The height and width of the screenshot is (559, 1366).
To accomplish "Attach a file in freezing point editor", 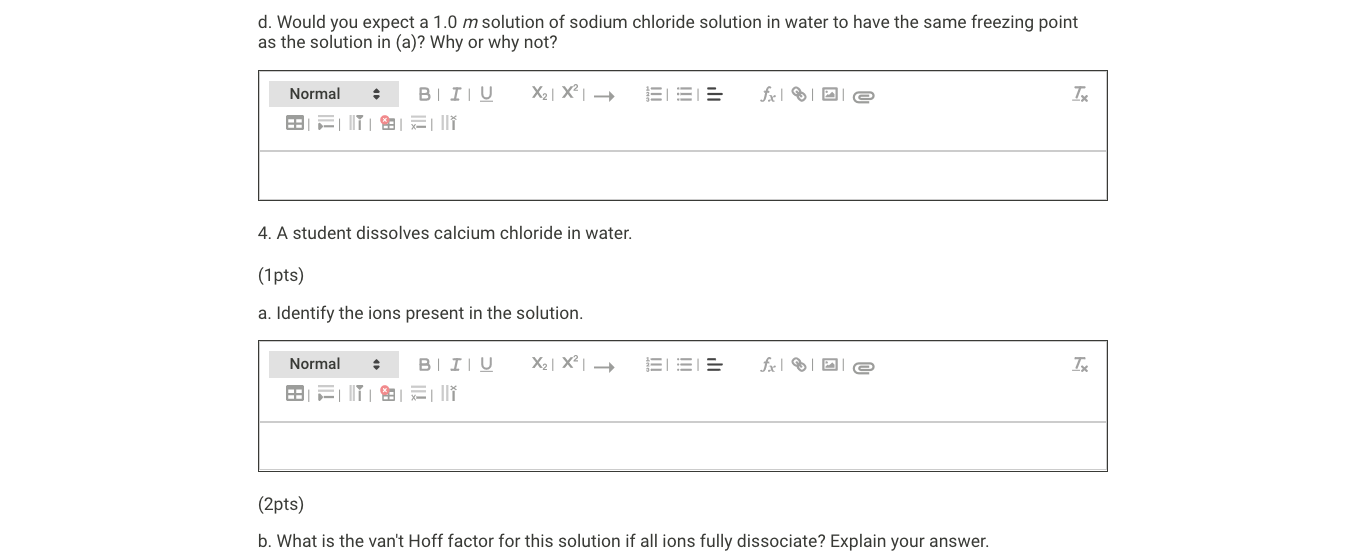I will [864, 96].
